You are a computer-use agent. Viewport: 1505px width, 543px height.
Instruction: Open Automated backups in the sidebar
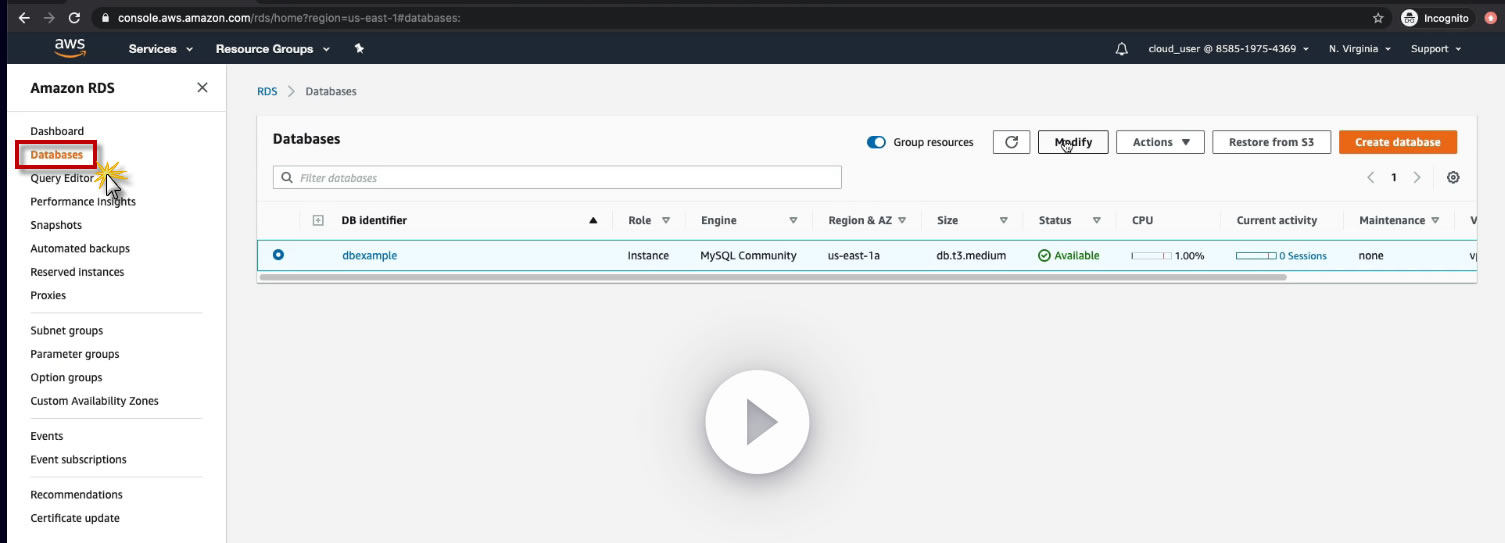pos(80,248)
